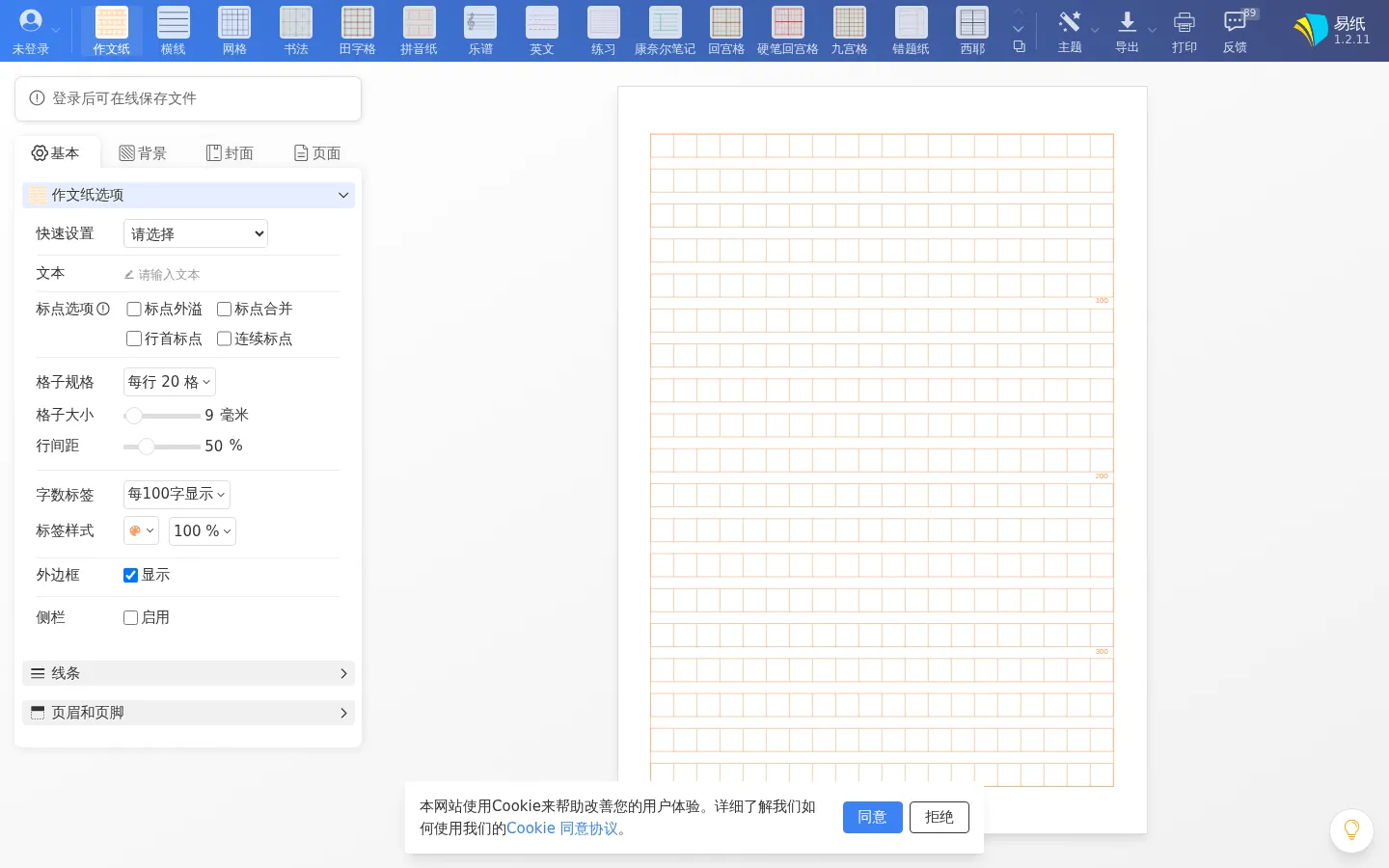Viewport: 1389px width, 868px height.
Task: Open the 每行 20 格 dropdown
Action: [x=170, y=382]
